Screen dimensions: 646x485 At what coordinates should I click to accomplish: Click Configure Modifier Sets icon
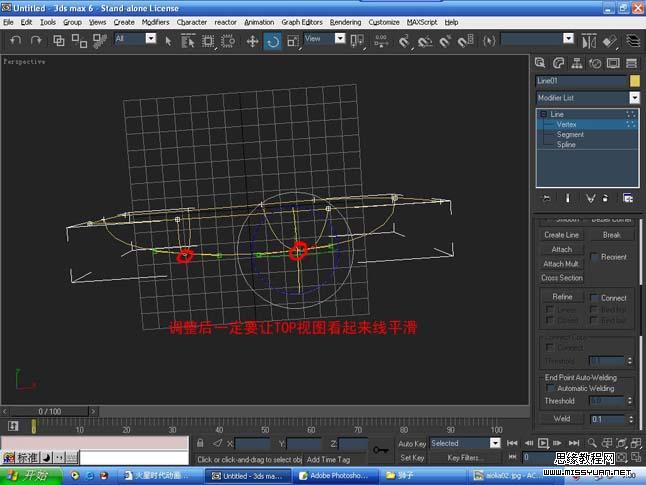pos(627,198)
